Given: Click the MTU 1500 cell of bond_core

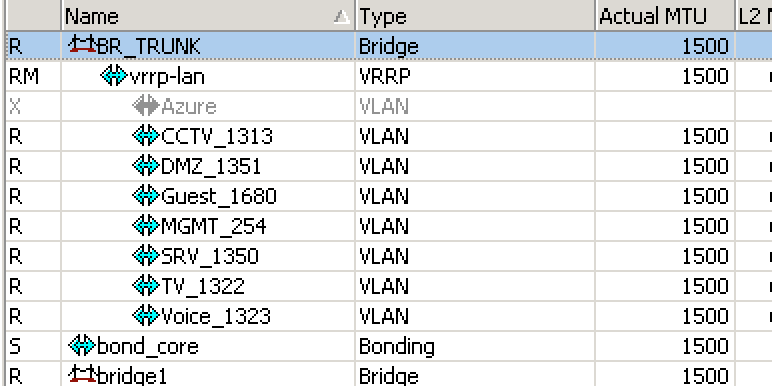Looking at the screenshot, I should [x=665, y=347].
